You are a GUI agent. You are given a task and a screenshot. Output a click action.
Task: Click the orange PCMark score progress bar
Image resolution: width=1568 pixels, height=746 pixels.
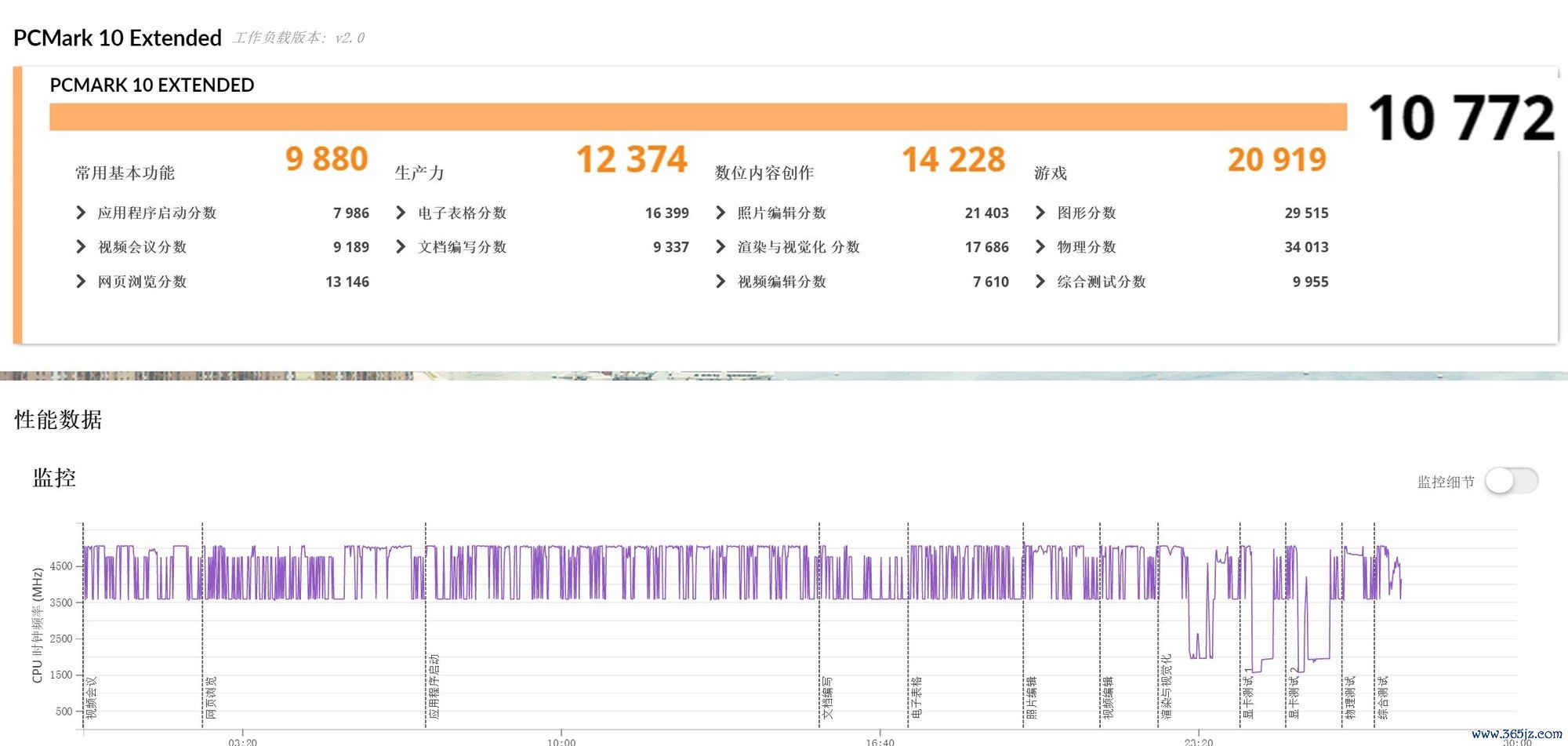(698, 117)
